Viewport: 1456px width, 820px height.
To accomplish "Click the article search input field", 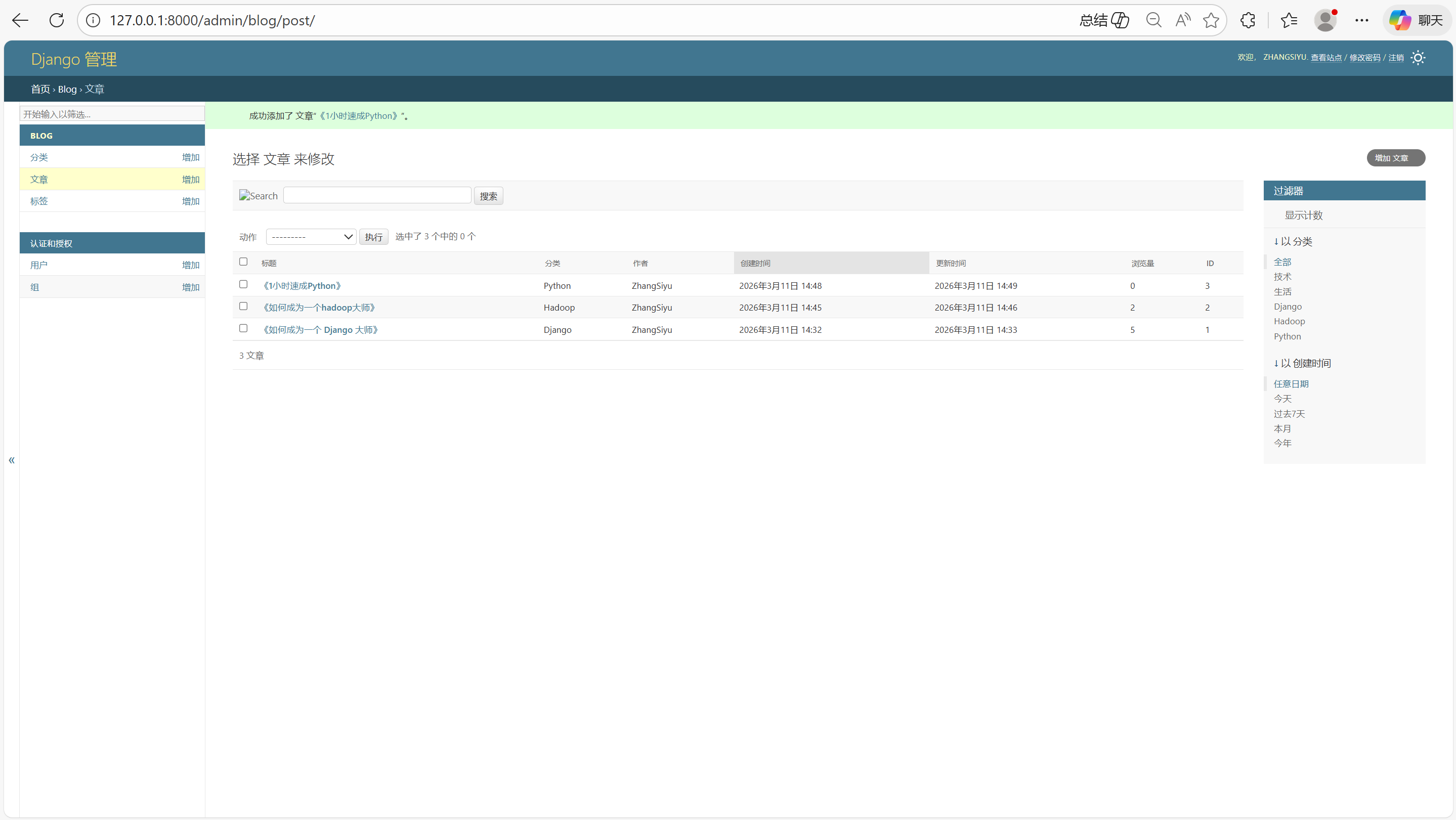I will tap(377, 196).
